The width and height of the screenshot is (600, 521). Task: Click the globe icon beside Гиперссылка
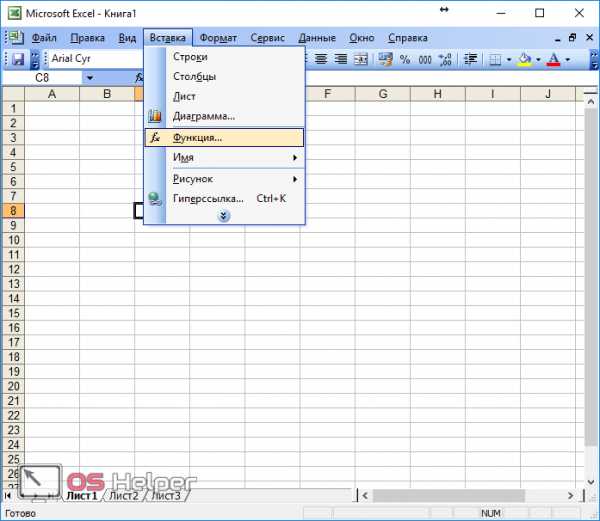[x=155, y=199]
